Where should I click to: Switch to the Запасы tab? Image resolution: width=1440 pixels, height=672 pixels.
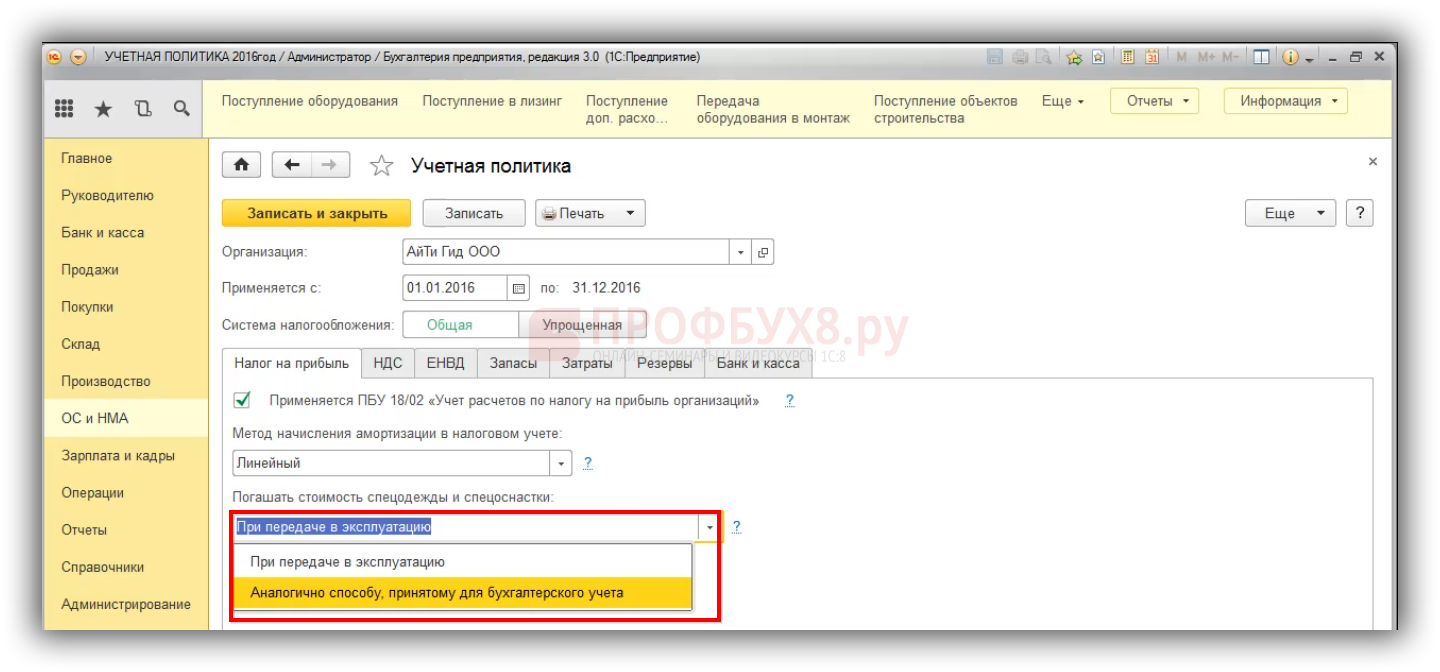pyautogui.click(x=513, y=363)
